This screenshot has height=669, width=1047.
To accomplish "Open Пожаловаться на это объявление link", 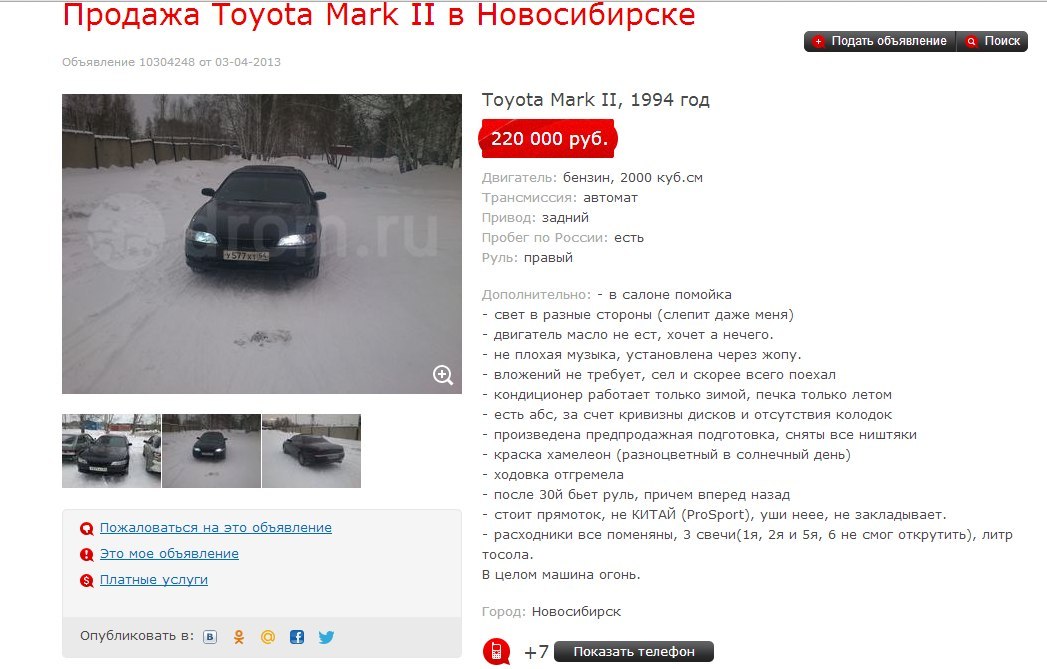I will [216, 527].
